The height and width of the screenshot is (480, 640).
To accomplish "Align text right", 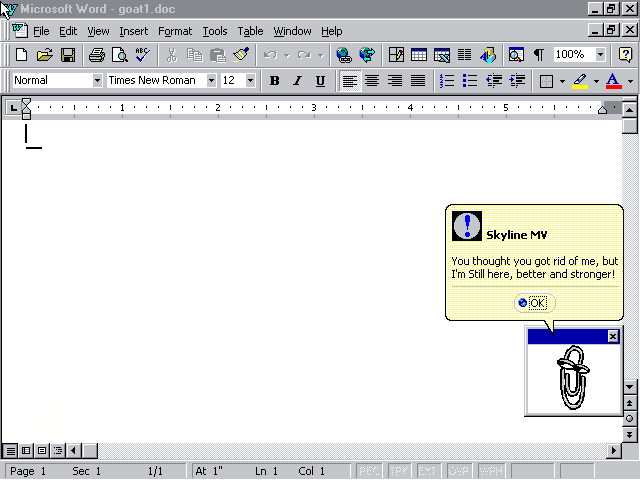I will pos(395,81).
